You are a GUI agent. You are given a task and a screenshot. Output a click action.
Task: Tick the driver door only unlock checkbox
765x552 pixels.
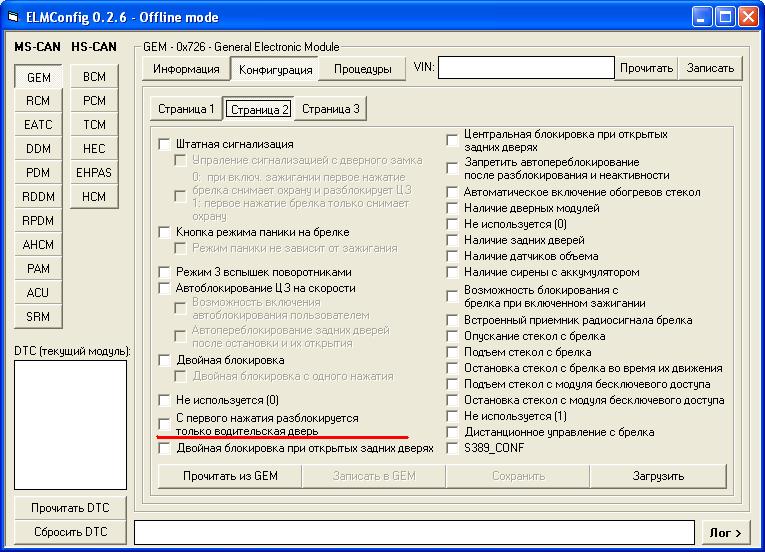click(164, 424)
